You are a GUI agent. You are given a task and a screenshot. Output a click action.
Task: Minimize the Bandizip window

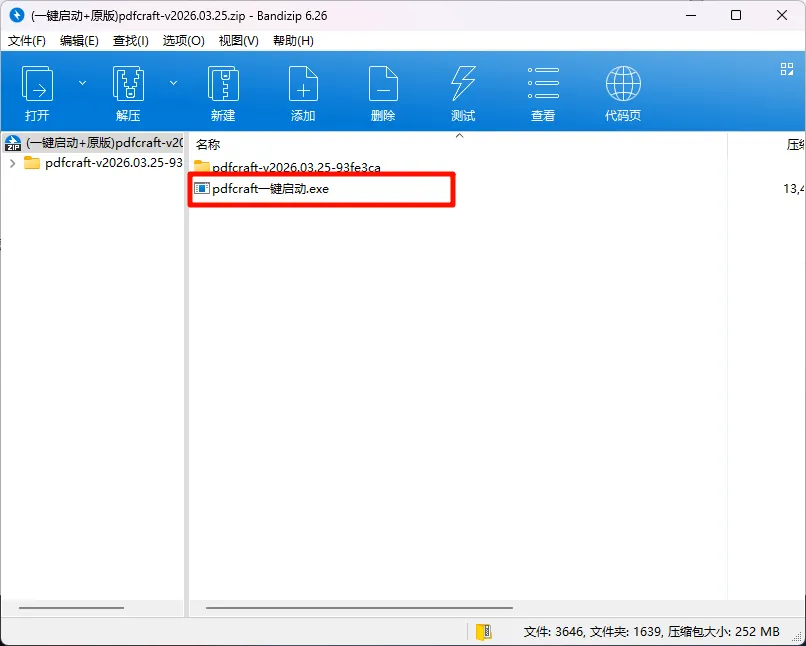(691, 15)
